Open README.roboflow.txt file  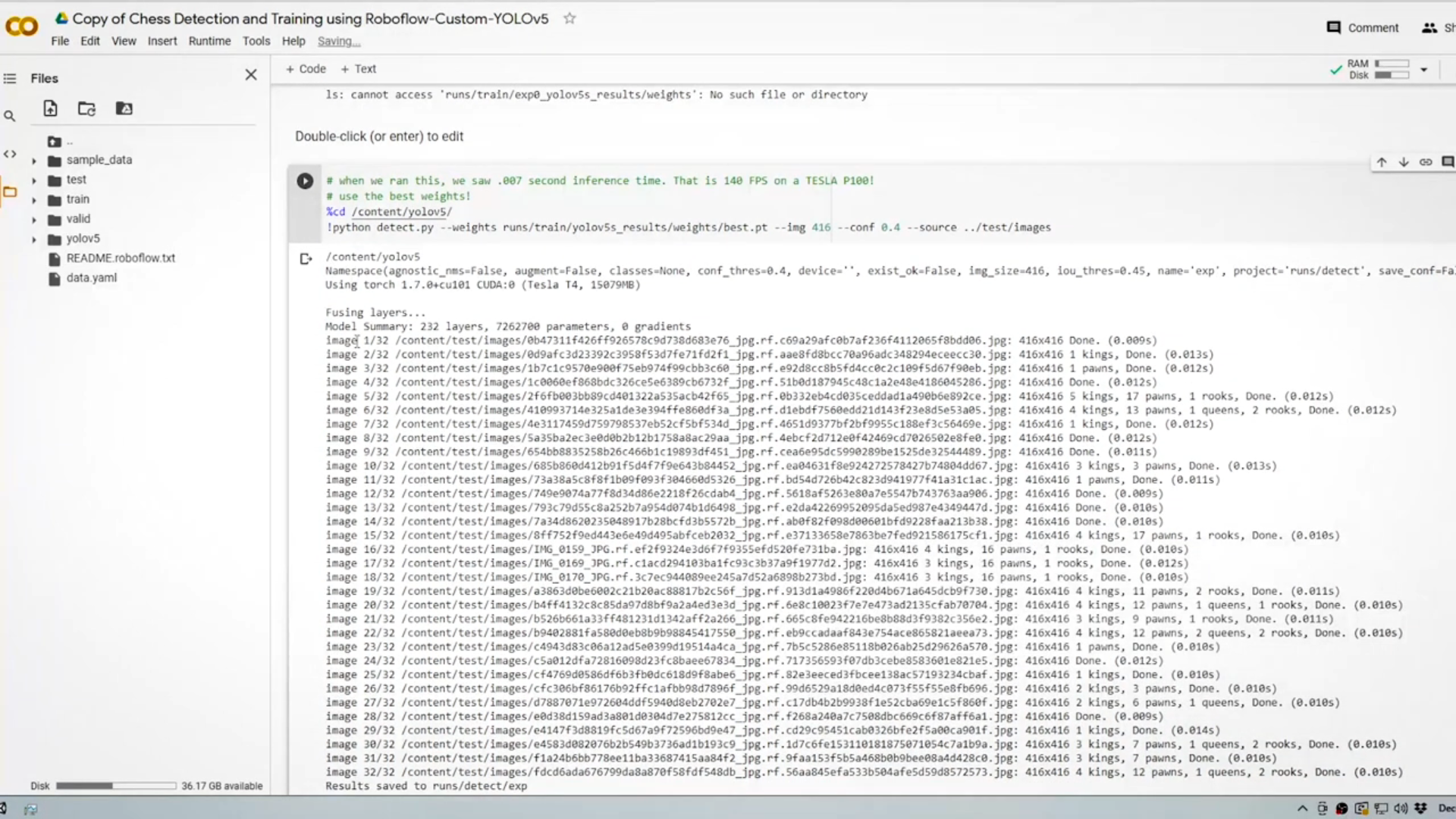pos(121,258)
